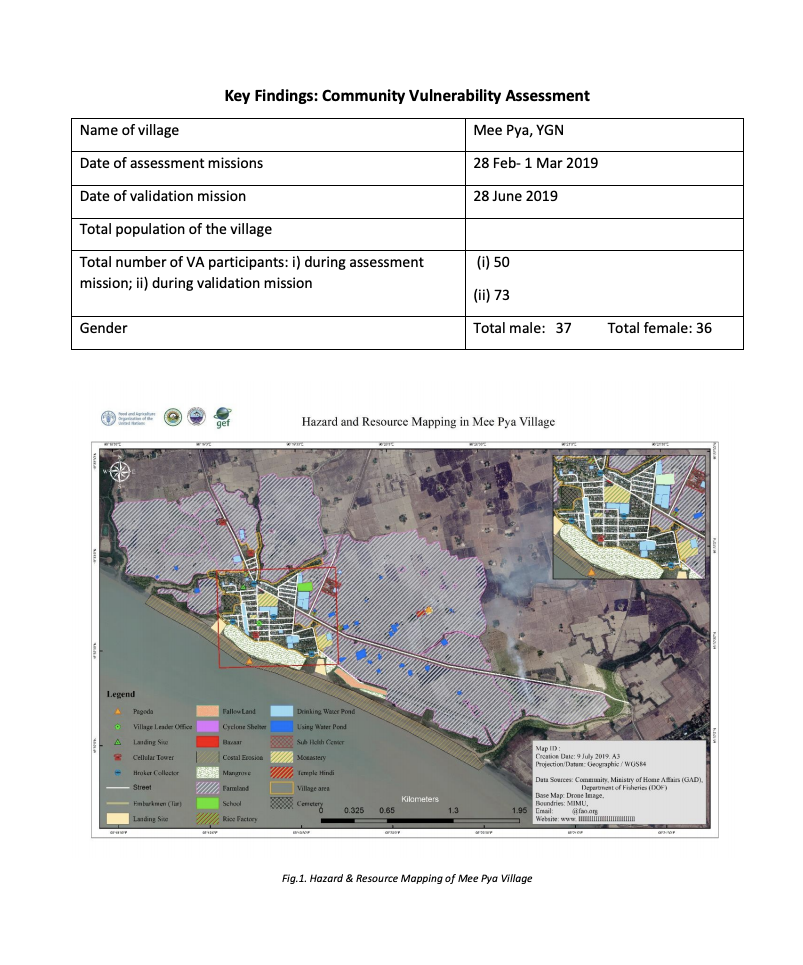Click the 'Website: www.' line
This screenshot has width=803, height=965.
click(585, 819)
